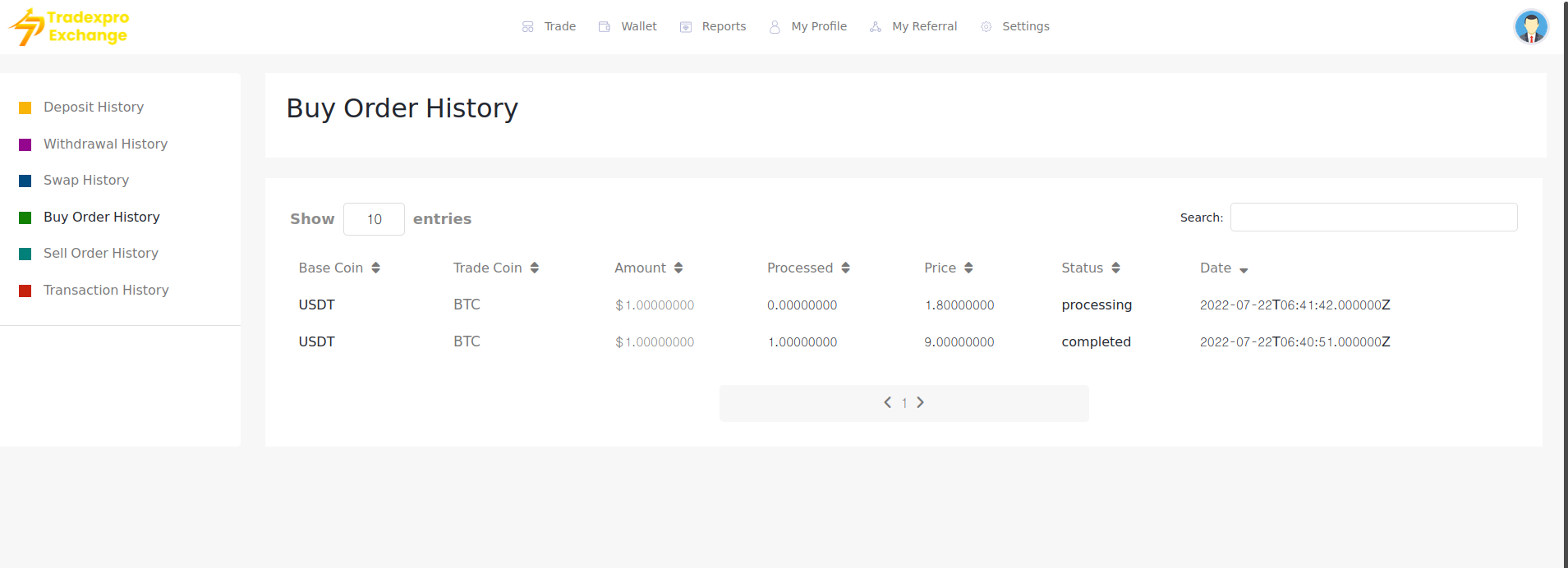
Task: Open Sell Order History in sidebar
Action: 100,254
